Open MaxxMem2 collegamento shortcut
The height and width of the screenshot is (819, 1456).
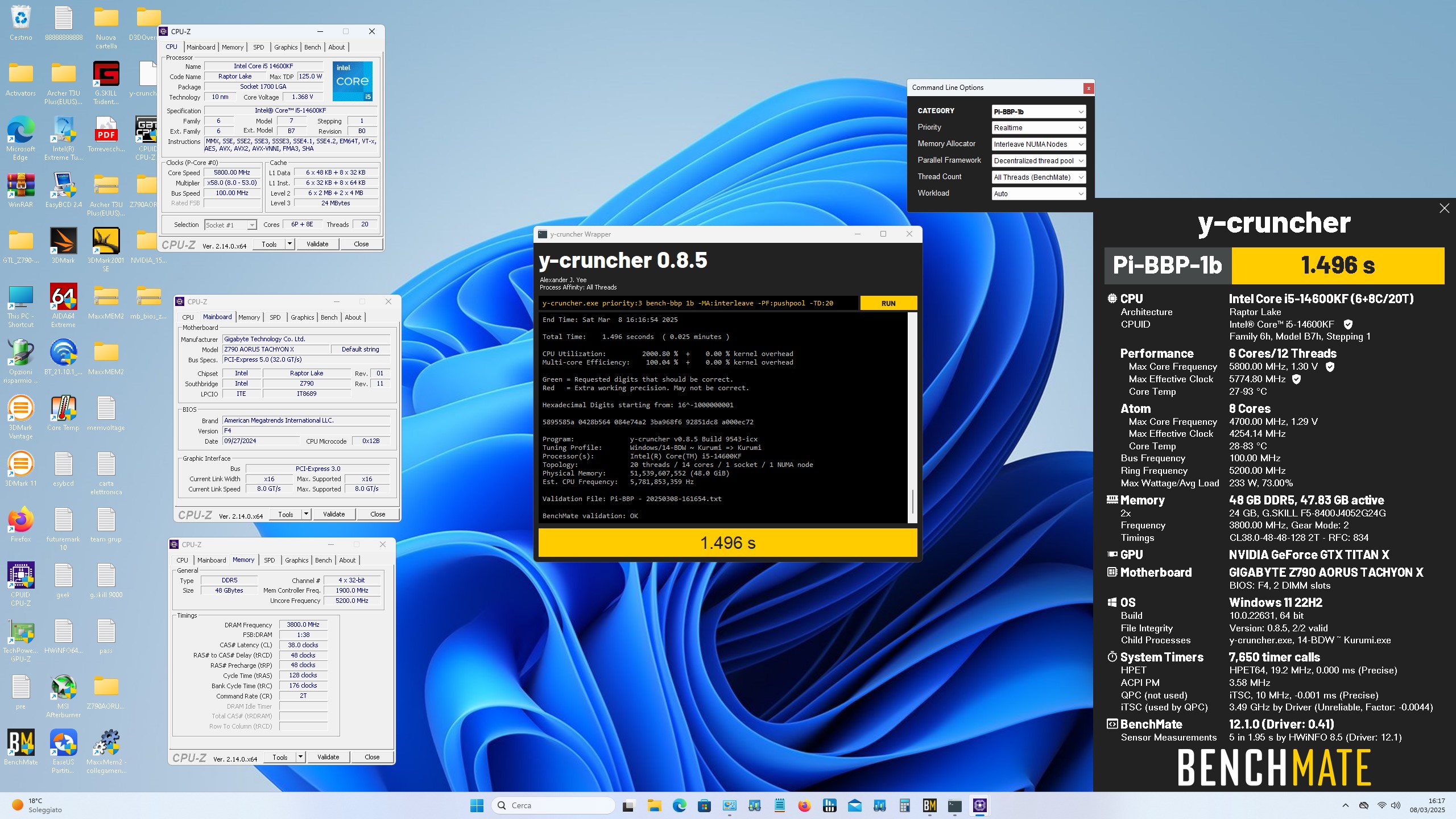click(x=106, y=751)
